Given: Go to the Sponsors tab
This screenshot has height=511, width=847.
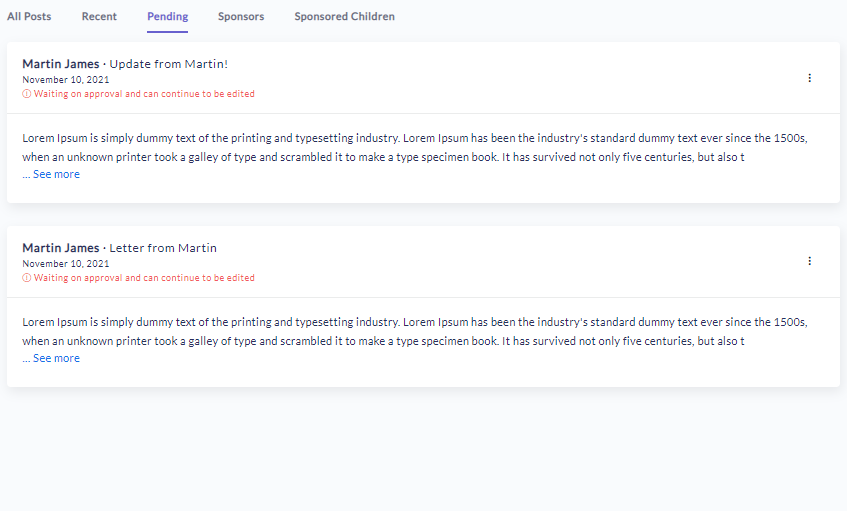Looking at the screenshot, I should pyautogui.click(x=241, y=17).
